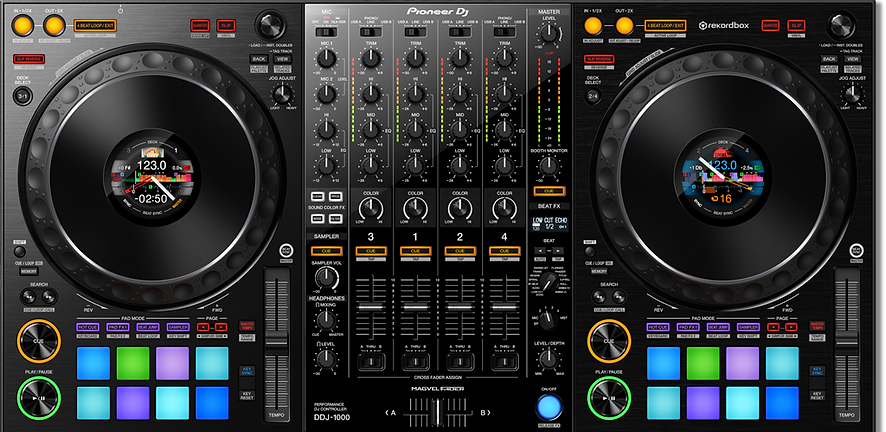Image resolution: width=886 pixels, height=432 pixels.
Task: Click DECK SELECT 3/1 button
Action: [23, 96]
